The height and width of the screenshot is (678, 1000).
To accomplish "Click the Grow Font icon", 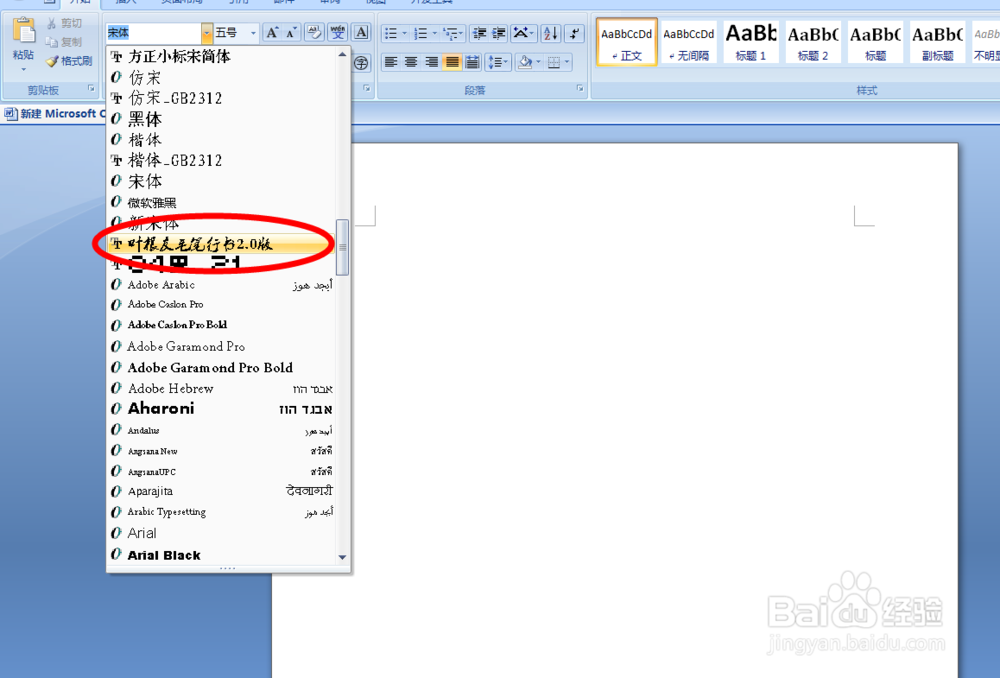I will (x=272, y=33).
